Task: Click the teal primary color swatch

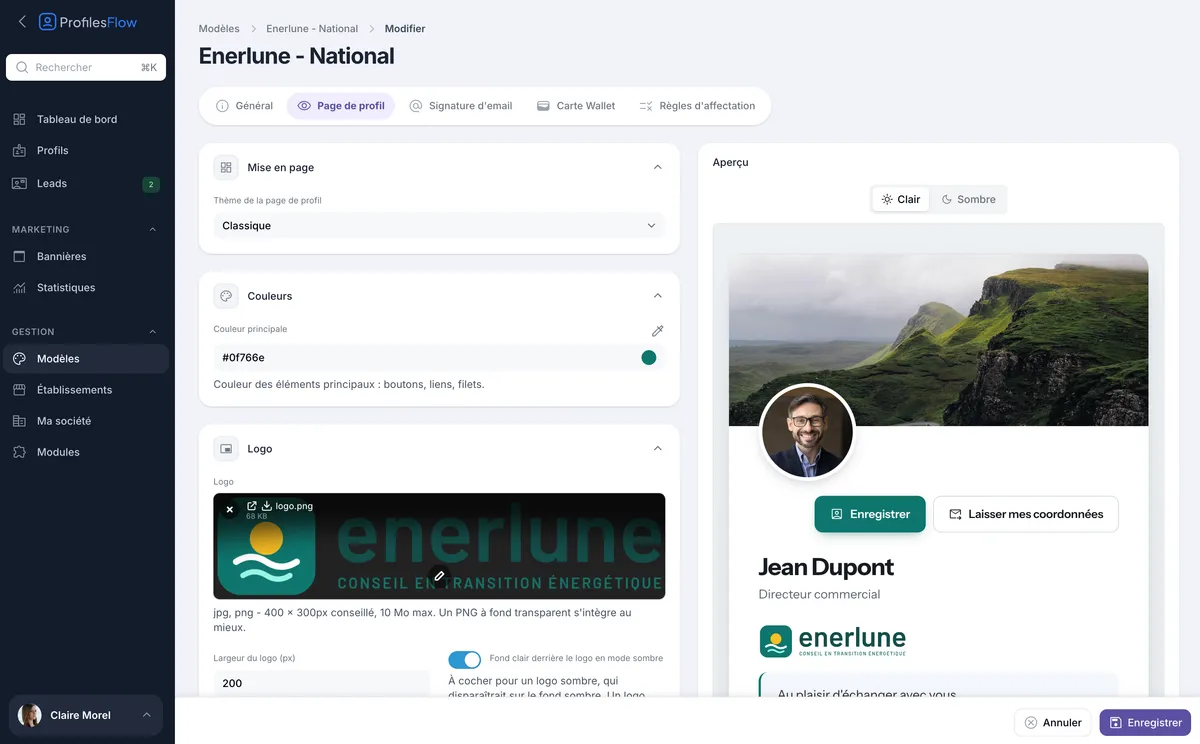Action: [649, 358]
